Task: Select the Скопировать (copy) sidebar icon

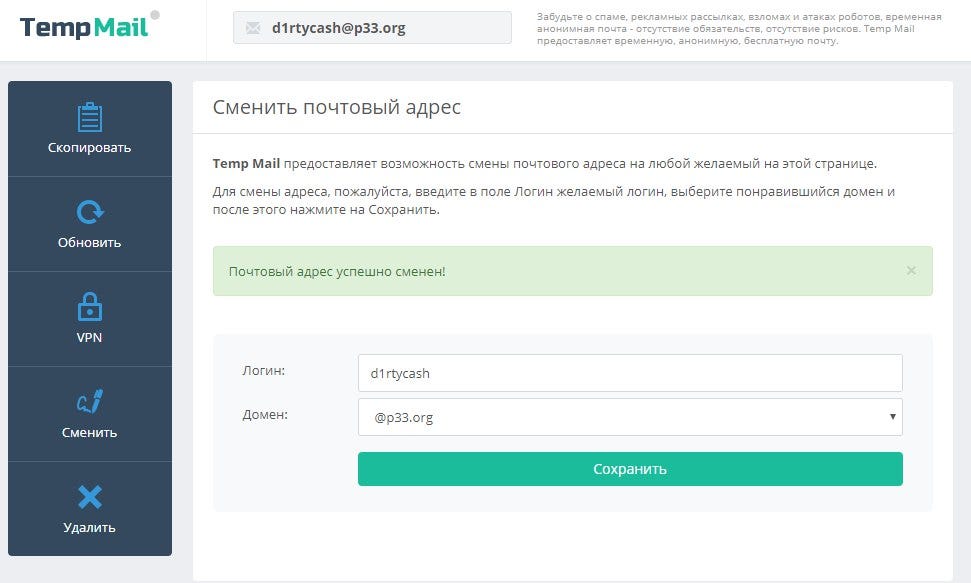Action: coord(90,115)
